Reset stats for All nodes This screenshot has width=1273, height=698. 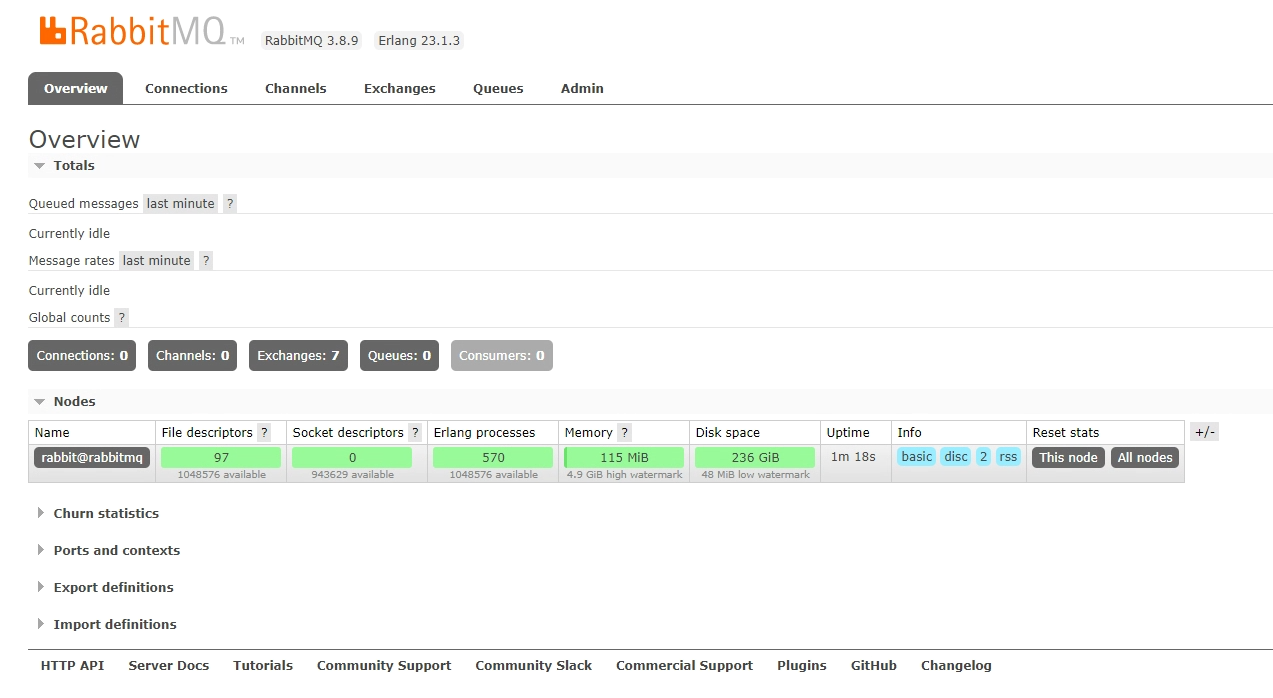pyautogui.click(x=1145, y=457)
